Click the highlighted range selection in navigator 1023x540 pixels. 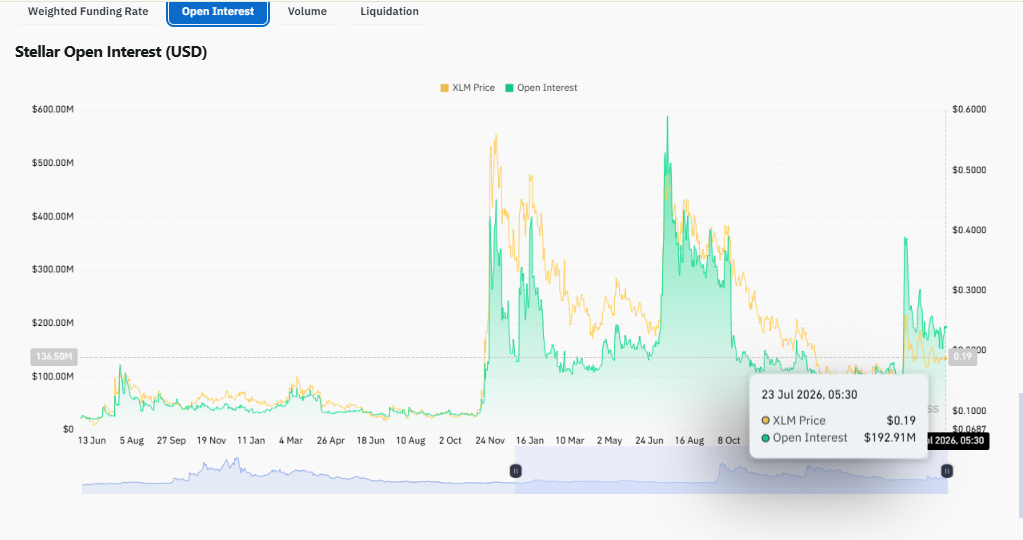(x=731, y=470)
